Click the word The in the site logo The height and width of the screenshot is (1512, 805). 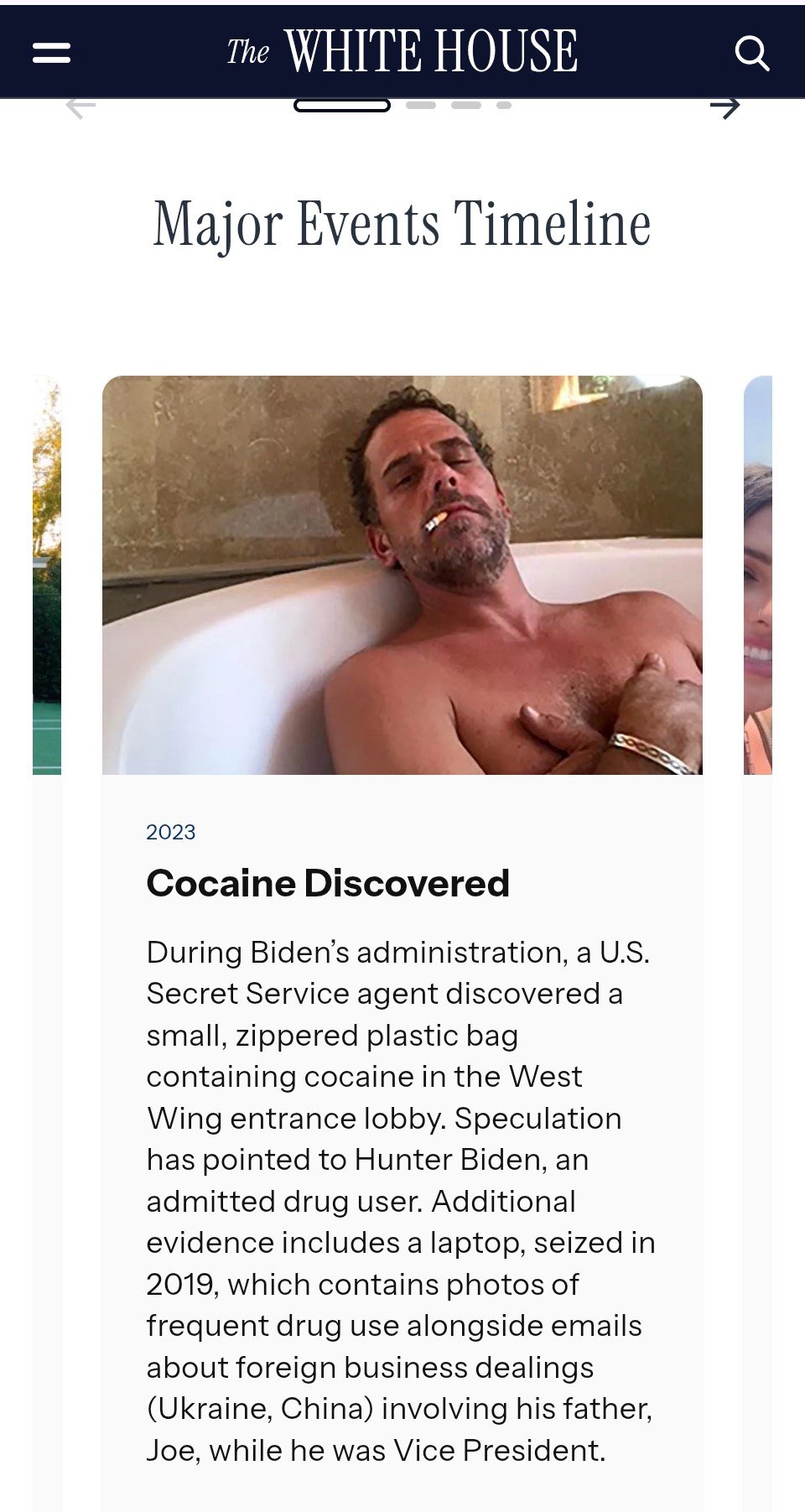pyautogui.click(x=247, y=52)
